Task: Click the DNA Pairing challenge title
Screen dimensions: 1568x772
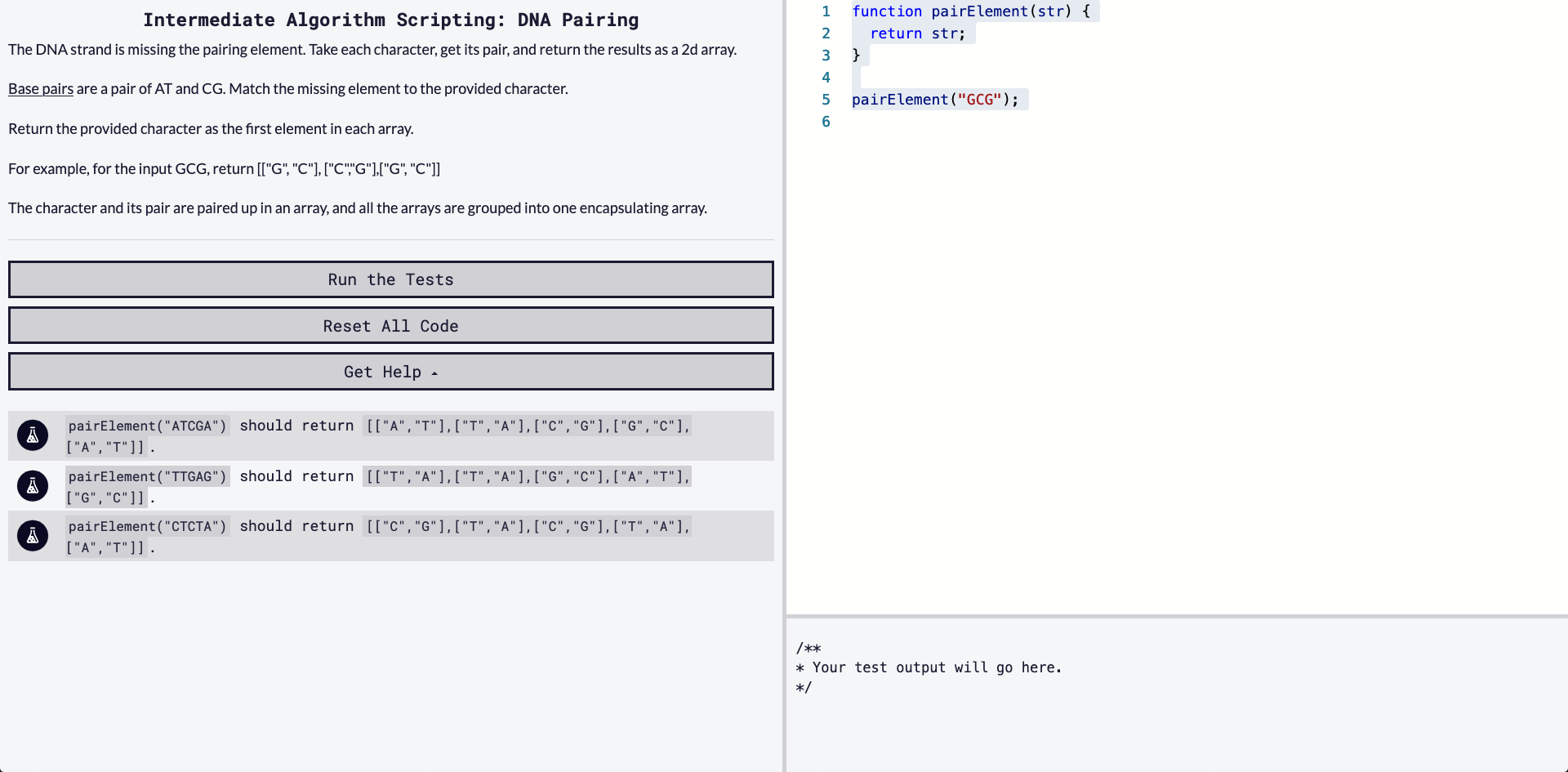Action: [391, 20]
